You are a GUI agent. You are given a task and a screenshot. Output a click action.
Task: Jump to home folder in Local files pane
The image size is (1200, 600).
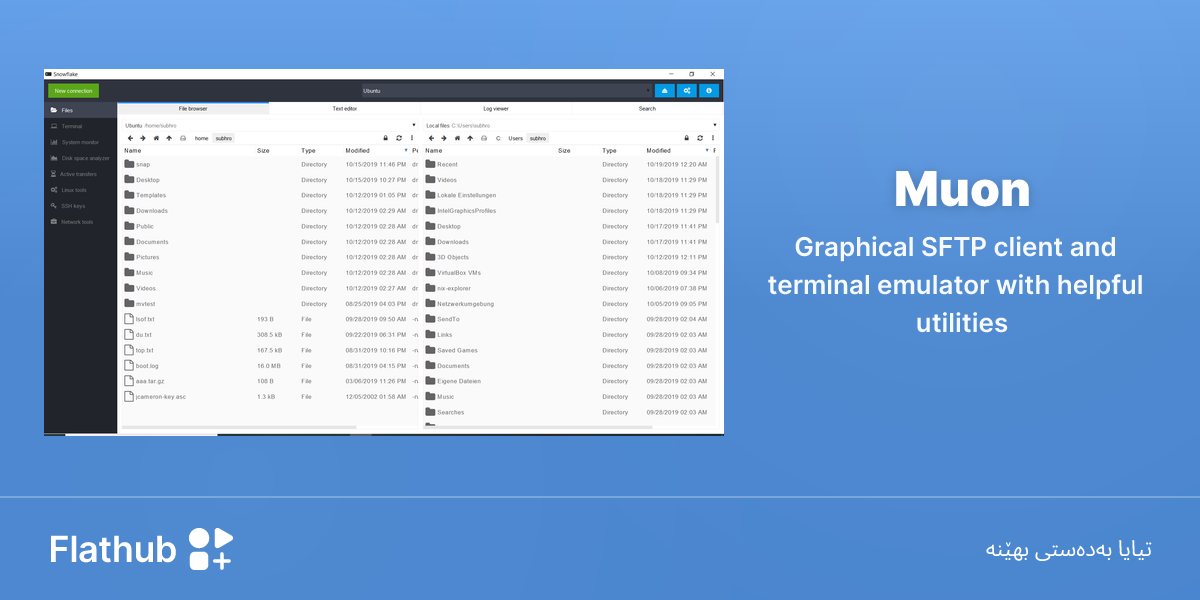(x=457, y=138)
